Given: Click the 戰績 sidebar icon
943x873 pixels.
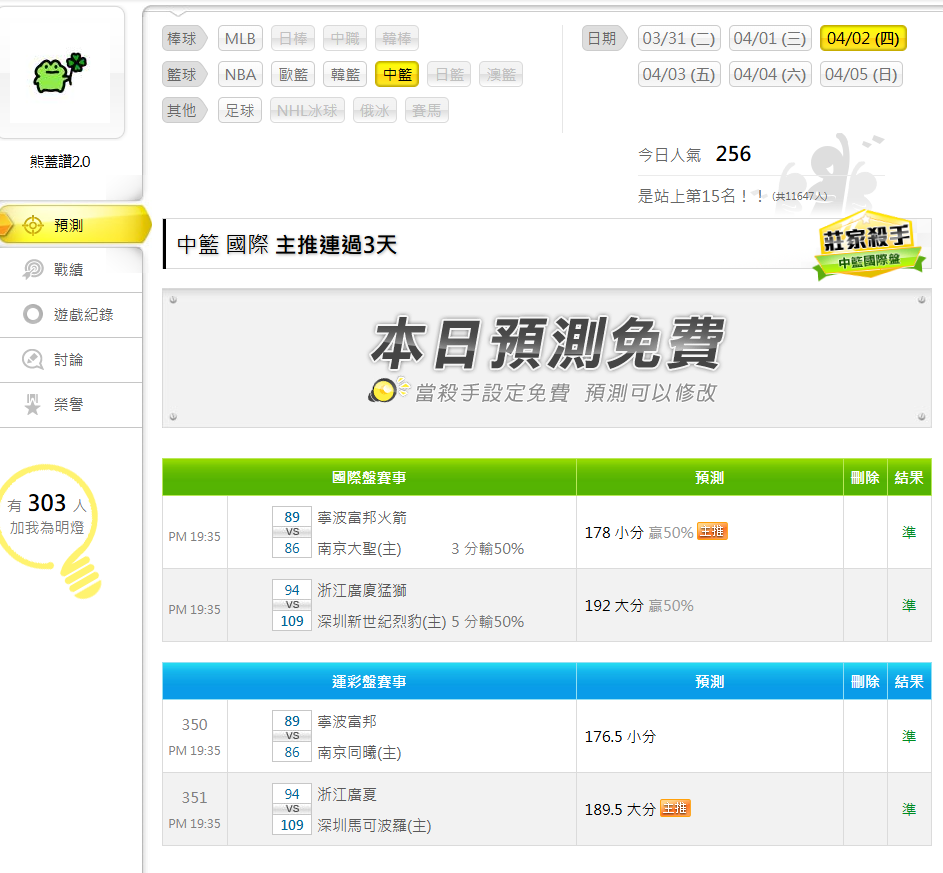Looking at the screenshot, I should [33, 269].
